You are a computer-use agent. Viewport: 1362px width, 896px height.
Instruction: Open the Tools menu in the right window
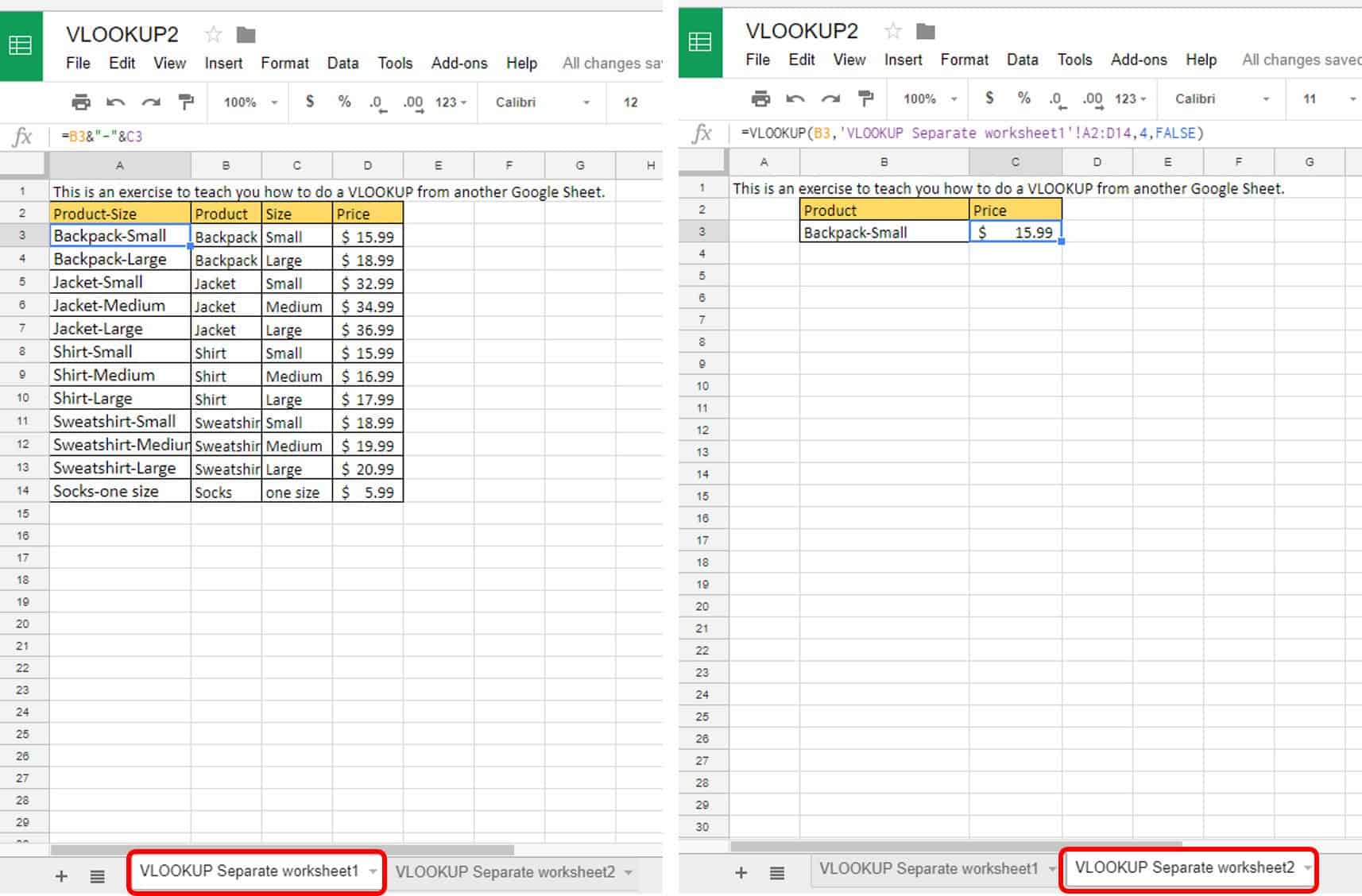[x=1074, y=60]
